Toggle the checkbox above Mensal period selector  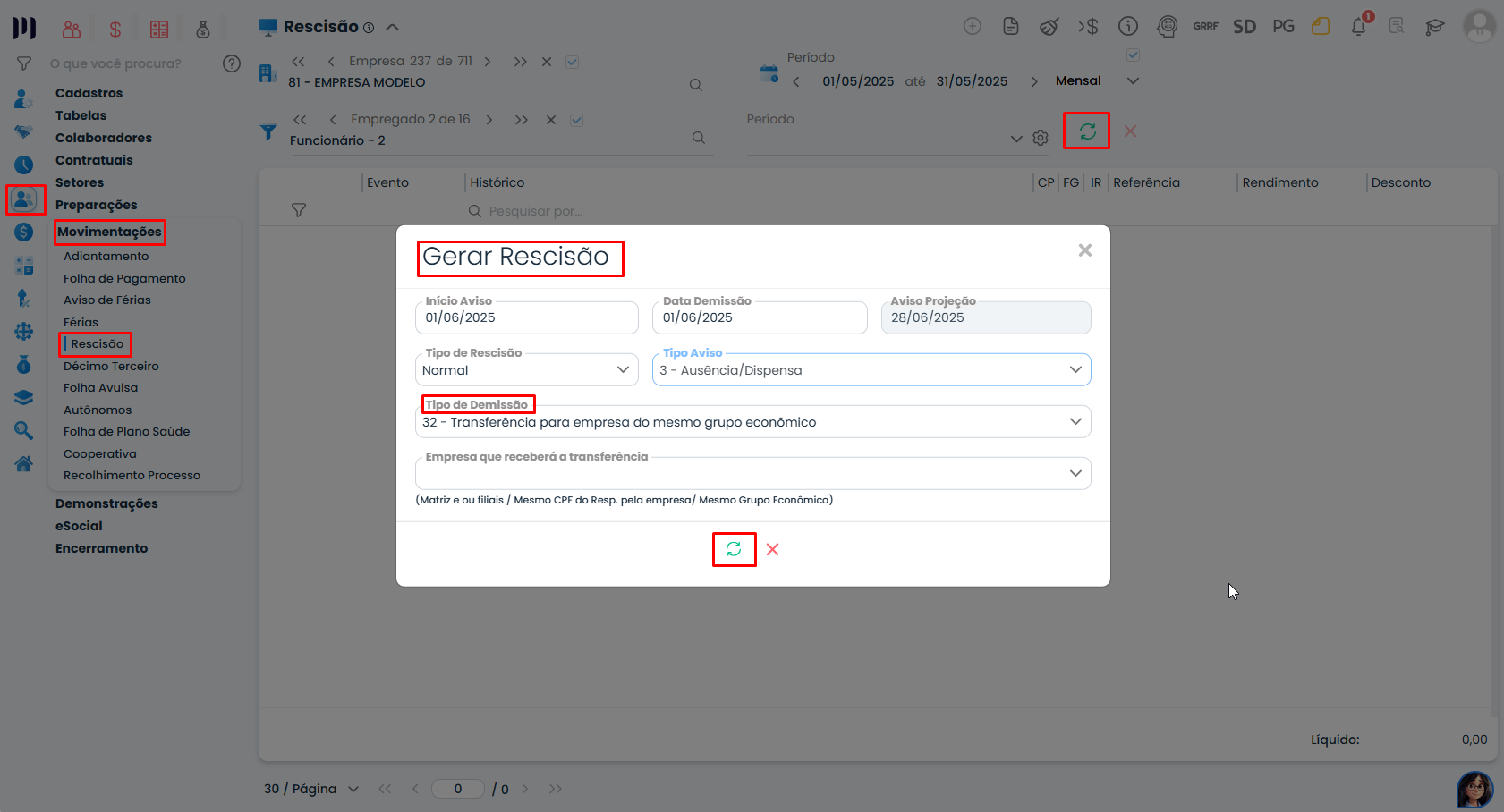(1133, 55)
